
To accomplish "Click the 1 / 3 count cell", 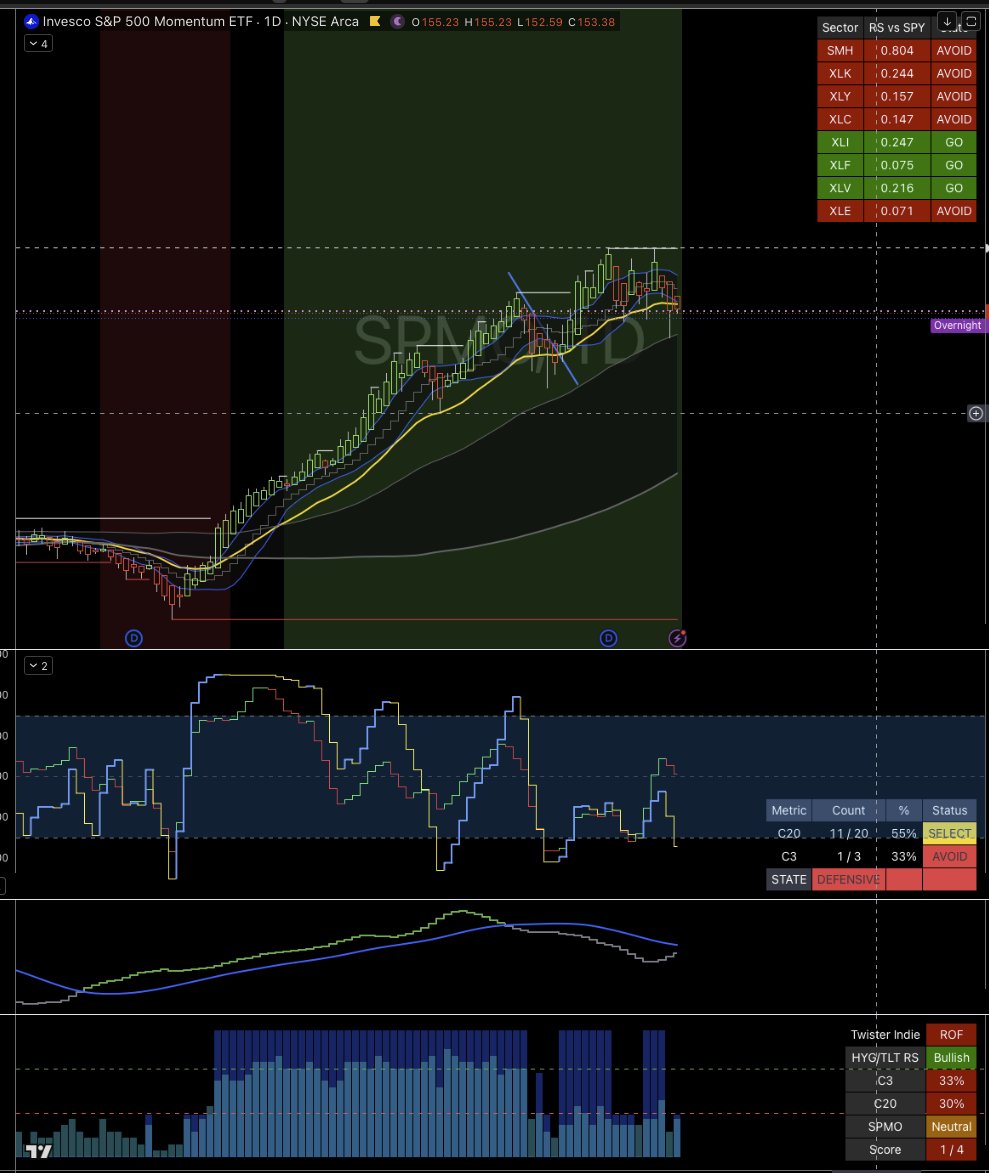I will pos(848,857).
